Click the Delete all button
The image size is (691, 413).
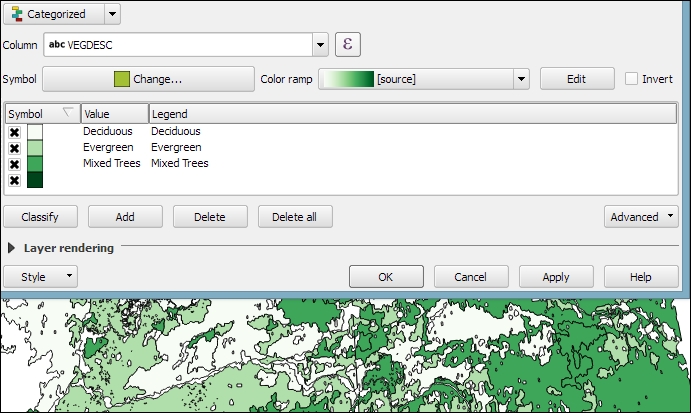pos(295,217)
